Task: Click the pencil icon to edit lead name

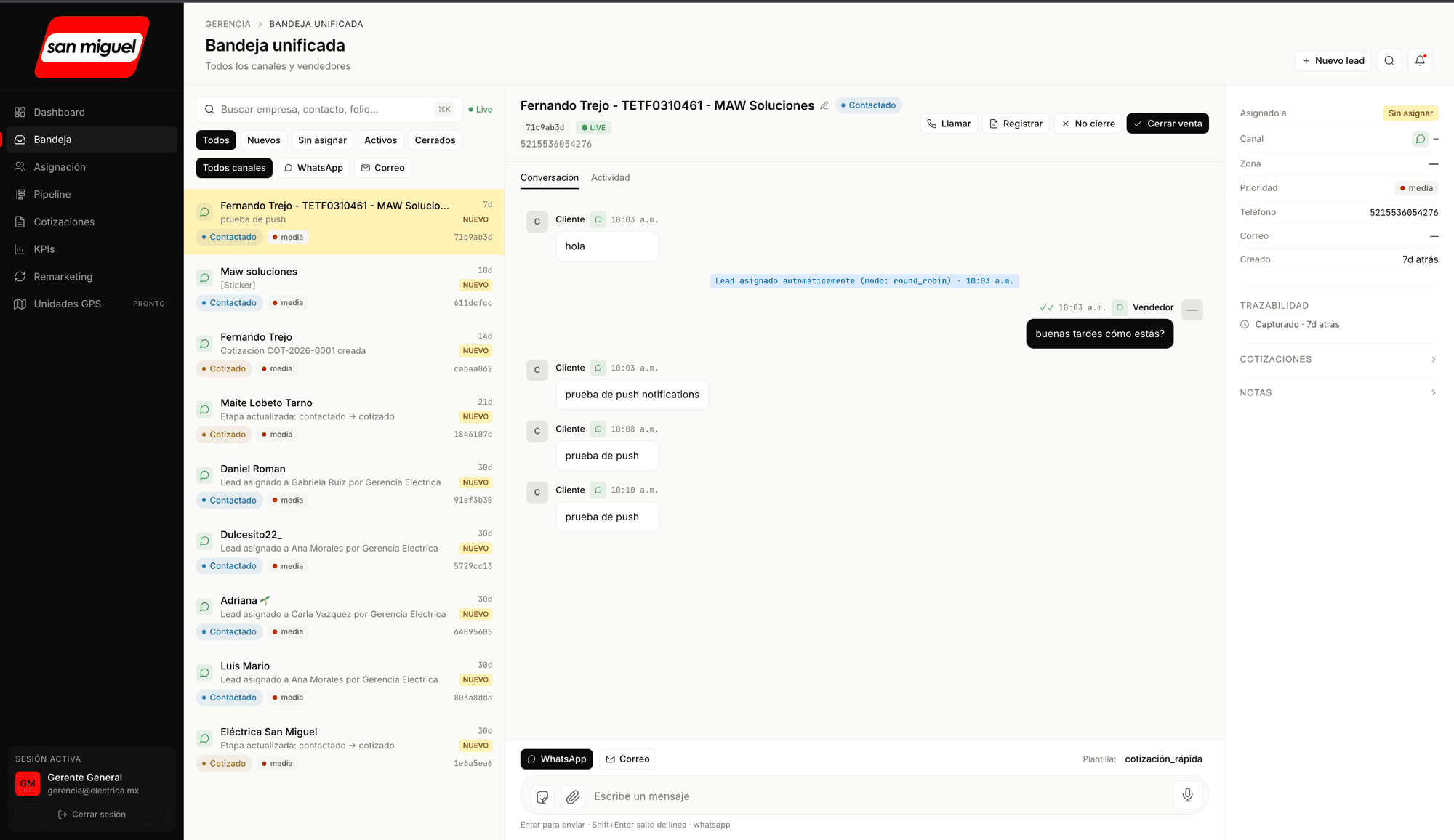Action: click(x=824, y=105)
